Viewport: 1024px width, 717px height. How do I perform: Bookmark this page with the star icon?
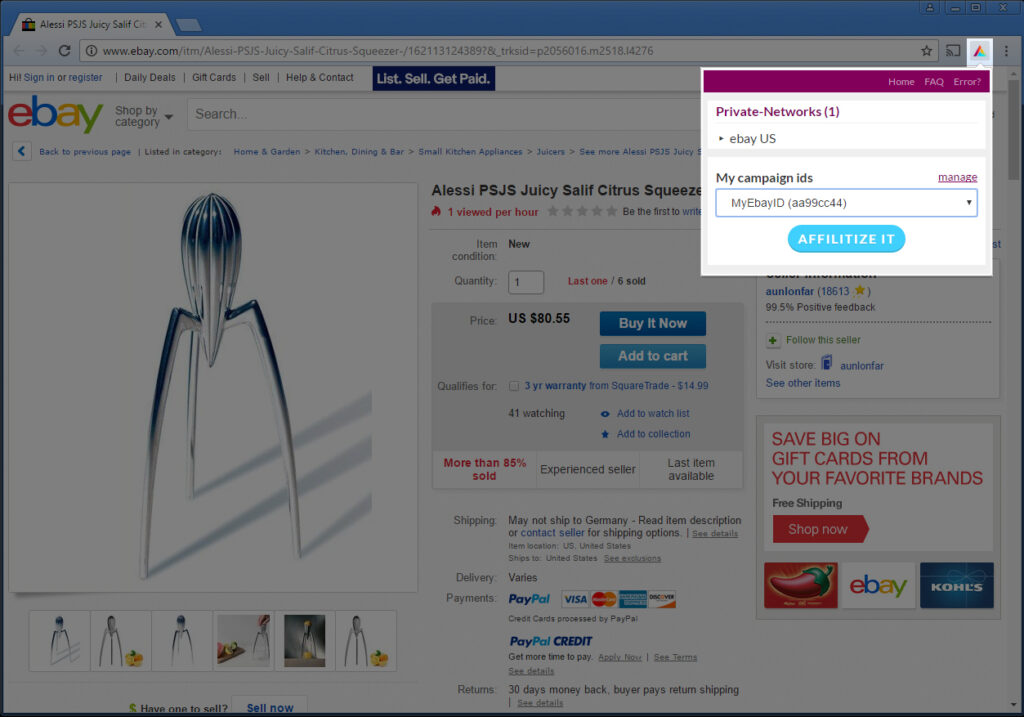(x=926, y=51)
